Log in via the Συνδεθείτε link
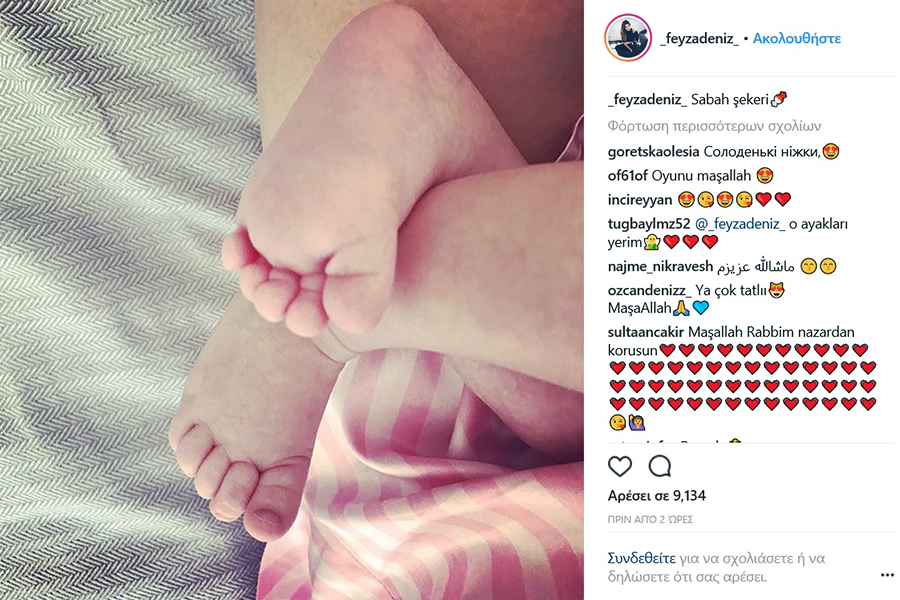 pyautogui.click(x=642, y=558)
